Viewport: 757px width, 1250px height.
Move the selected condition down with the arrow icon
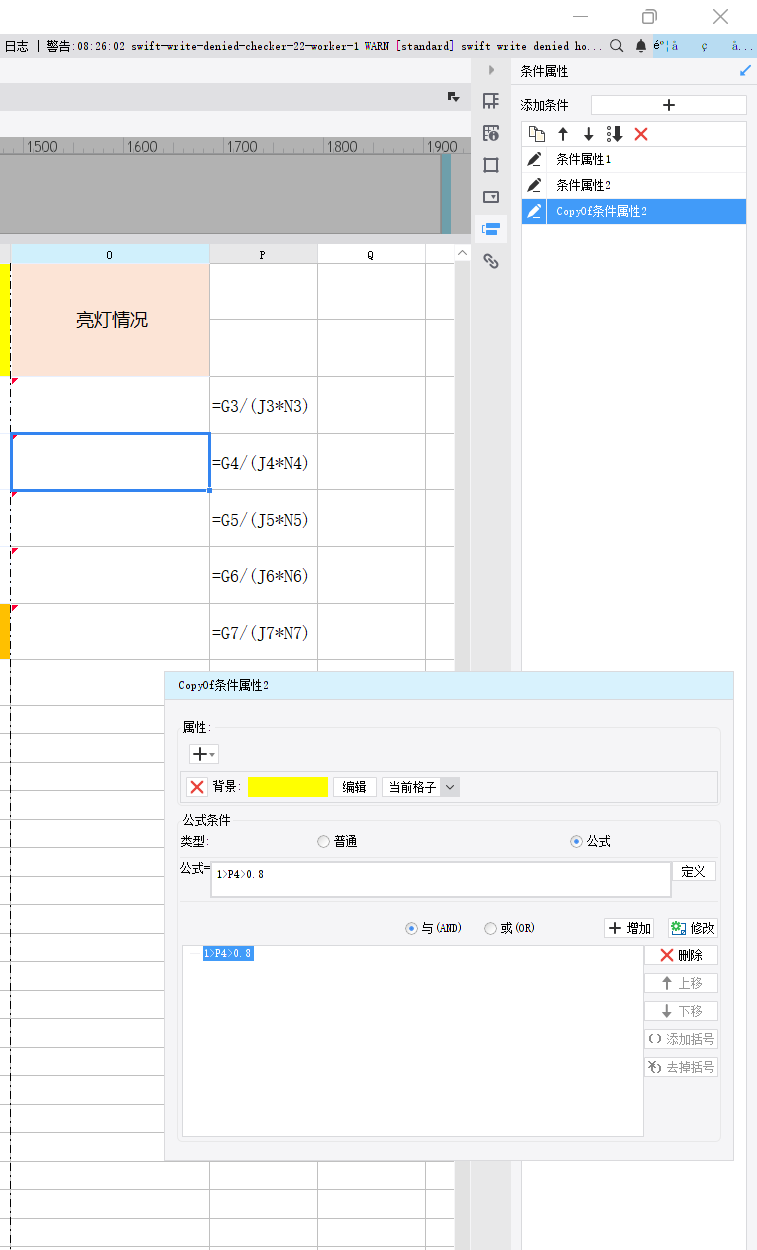pyautogui.click(x=589, y=134)
